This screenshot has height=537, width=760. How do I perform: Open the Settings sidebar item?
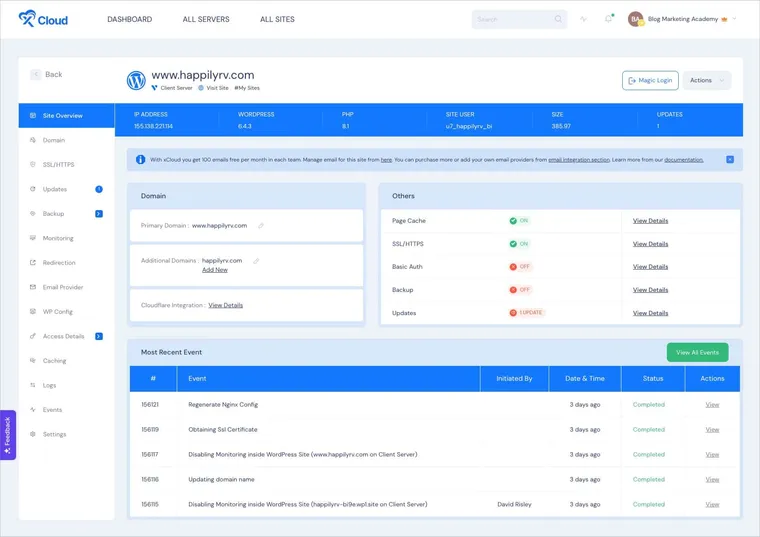tap(66, 434)
